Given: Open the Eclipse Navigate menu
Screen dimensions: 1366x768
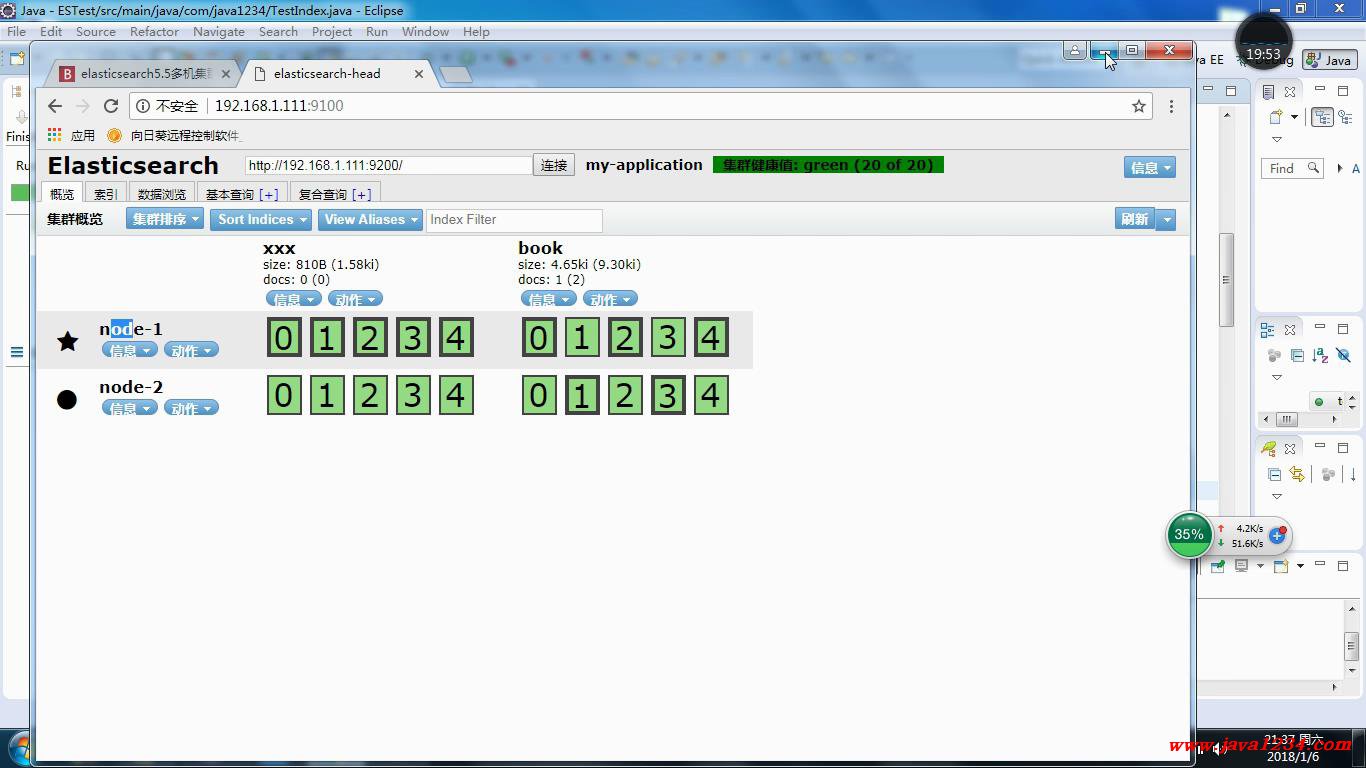Looking at the screenshot, I should 219,31.
